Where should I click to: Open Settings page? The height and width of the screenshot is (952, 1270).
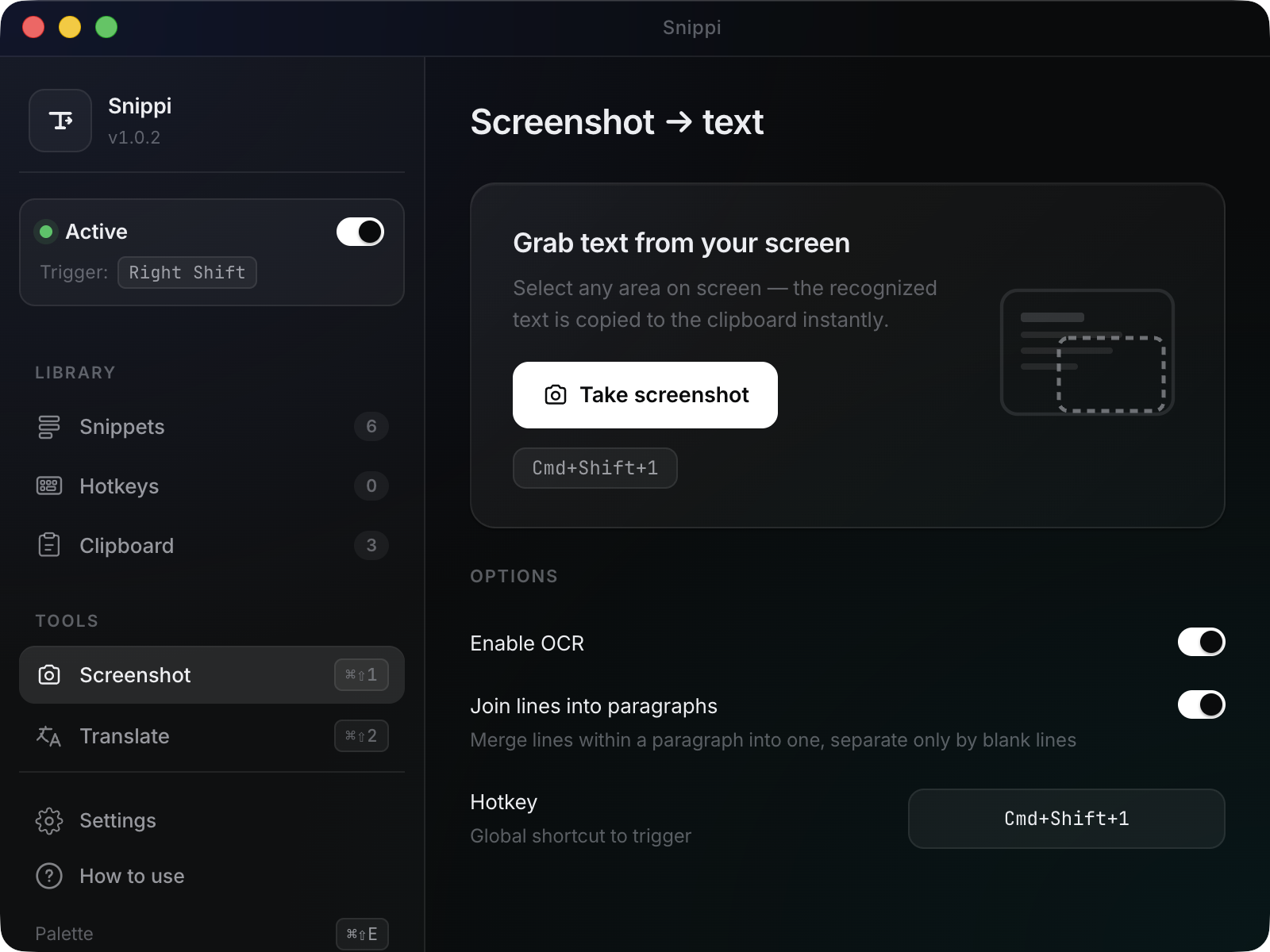tap(212, 820)
